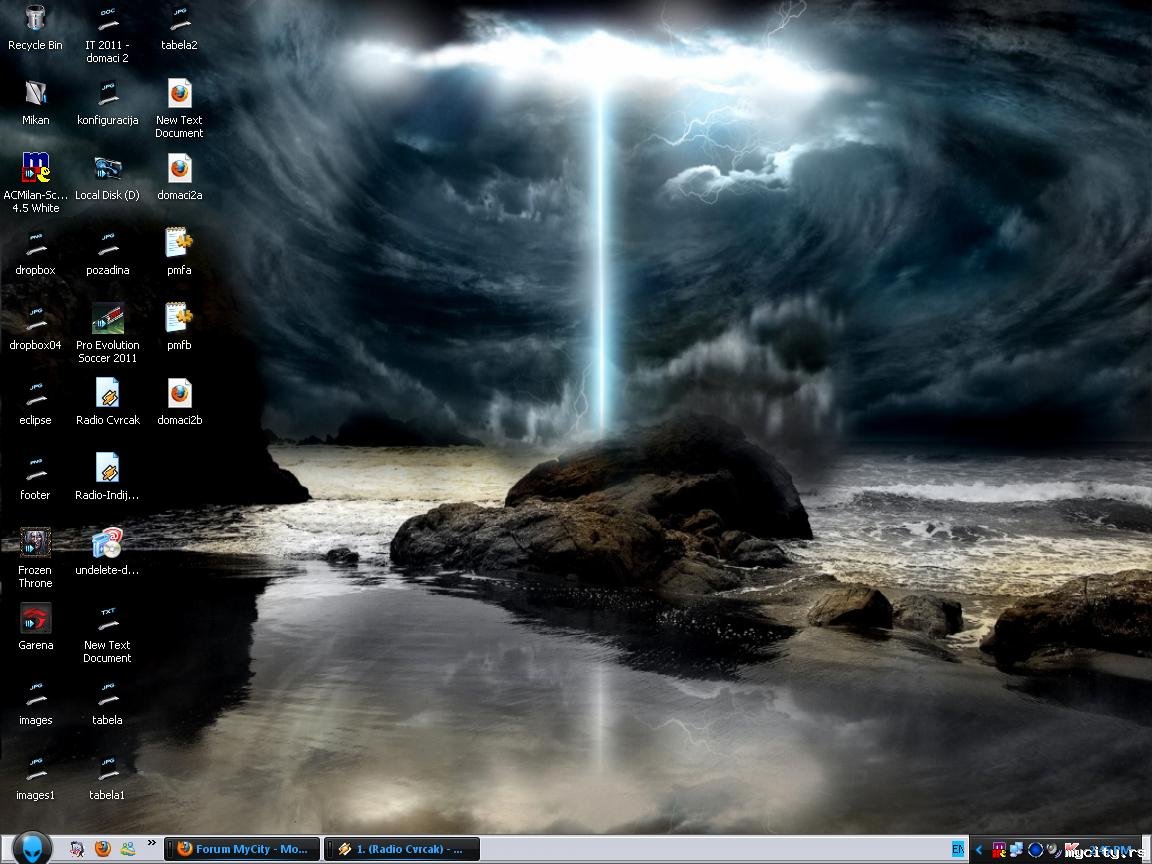Open the pmfa script file

coord(179,252)
